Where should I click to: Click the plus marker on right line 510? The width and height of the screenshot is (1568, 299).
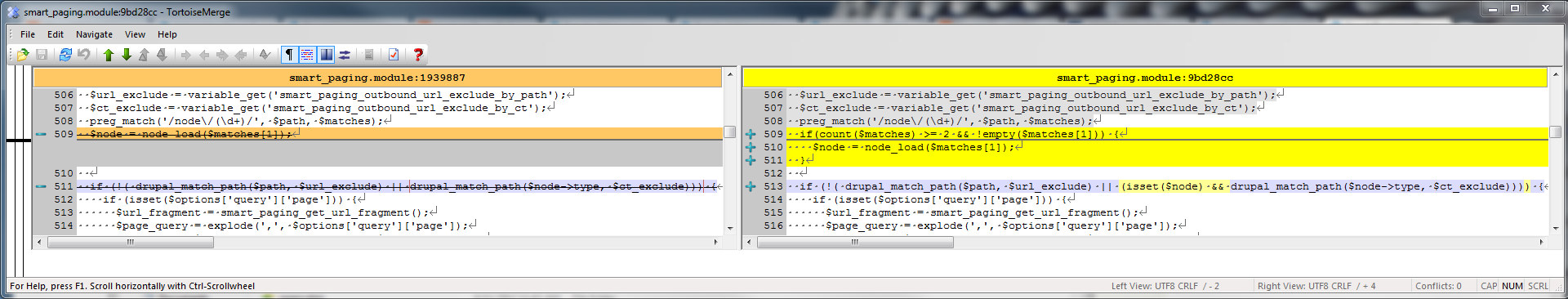coord(751,147)
